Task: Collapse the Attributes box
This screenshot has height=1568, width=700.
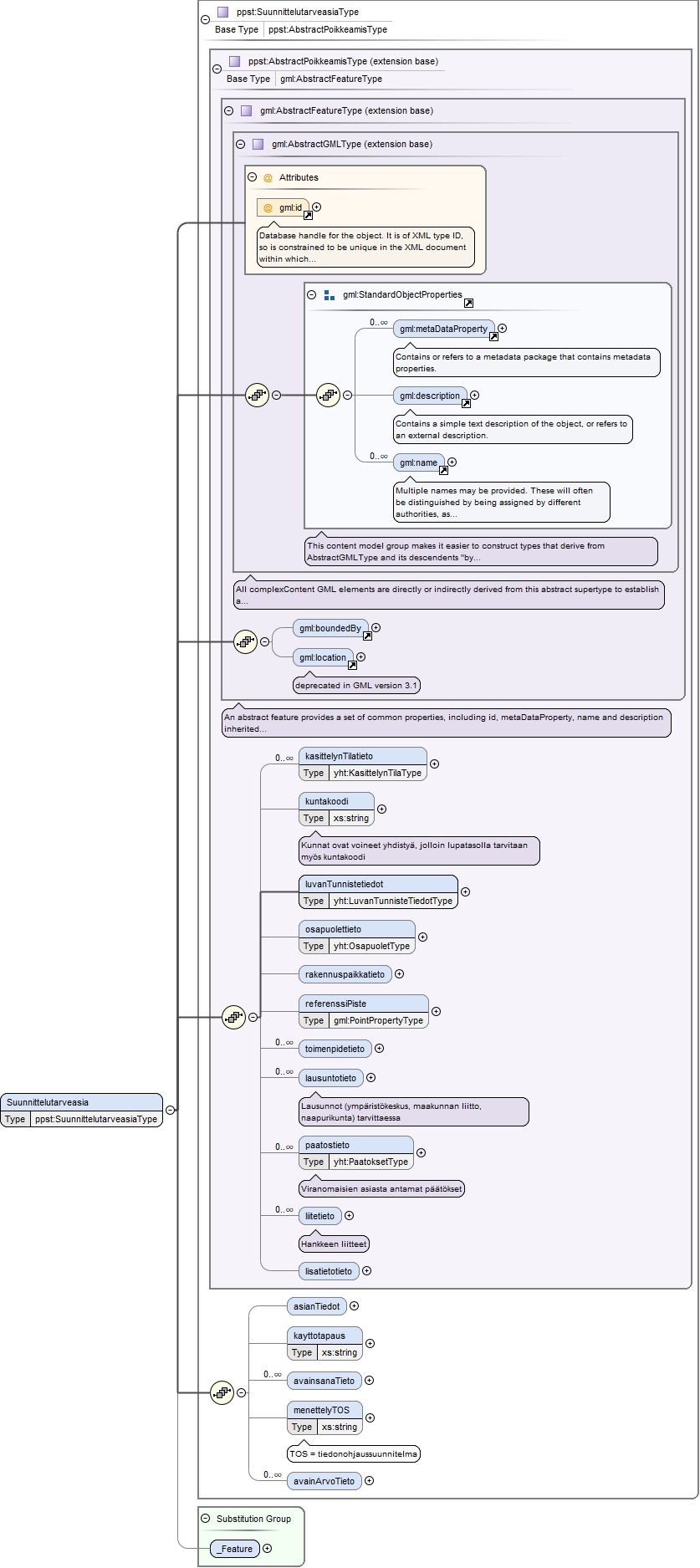Action: 252,177
